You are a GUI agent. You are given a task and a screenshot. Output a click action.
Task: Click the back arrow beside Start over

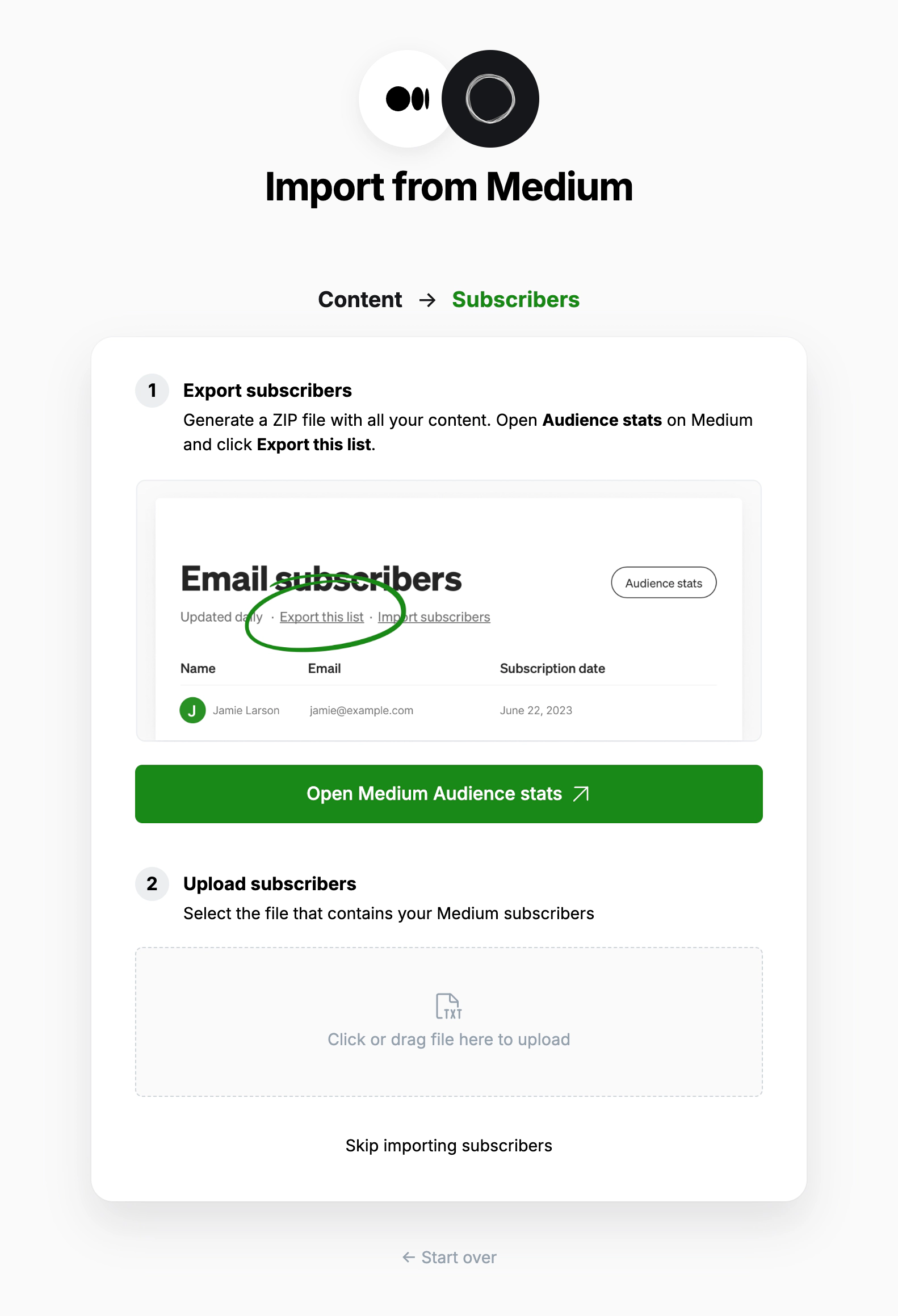coord(409,1258)
